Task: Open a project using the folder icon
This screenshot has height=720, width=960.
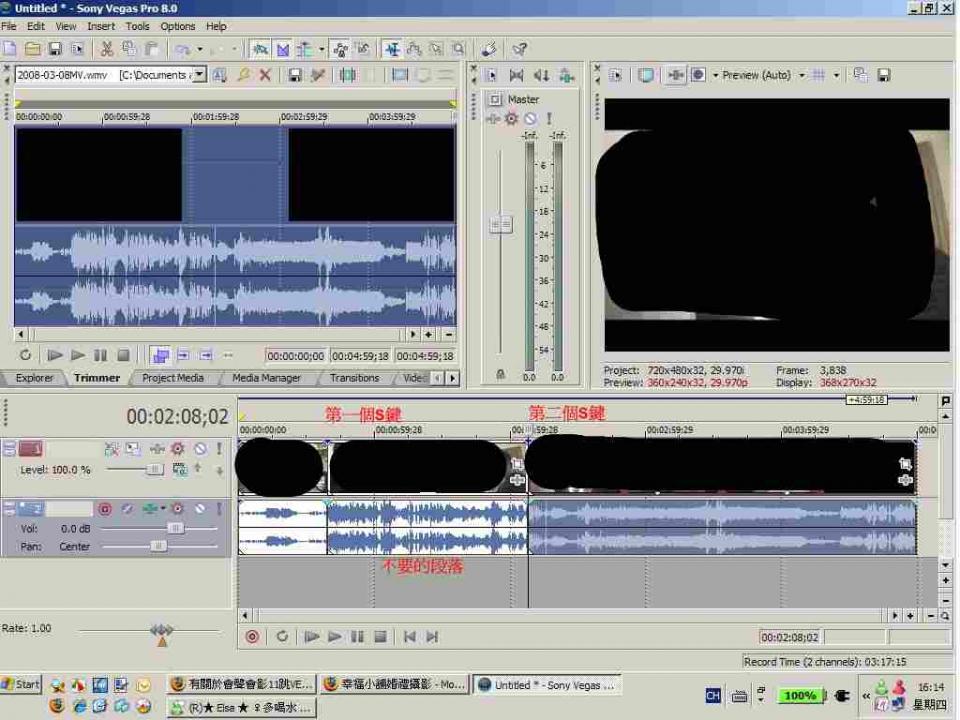Action: [32, 49]
